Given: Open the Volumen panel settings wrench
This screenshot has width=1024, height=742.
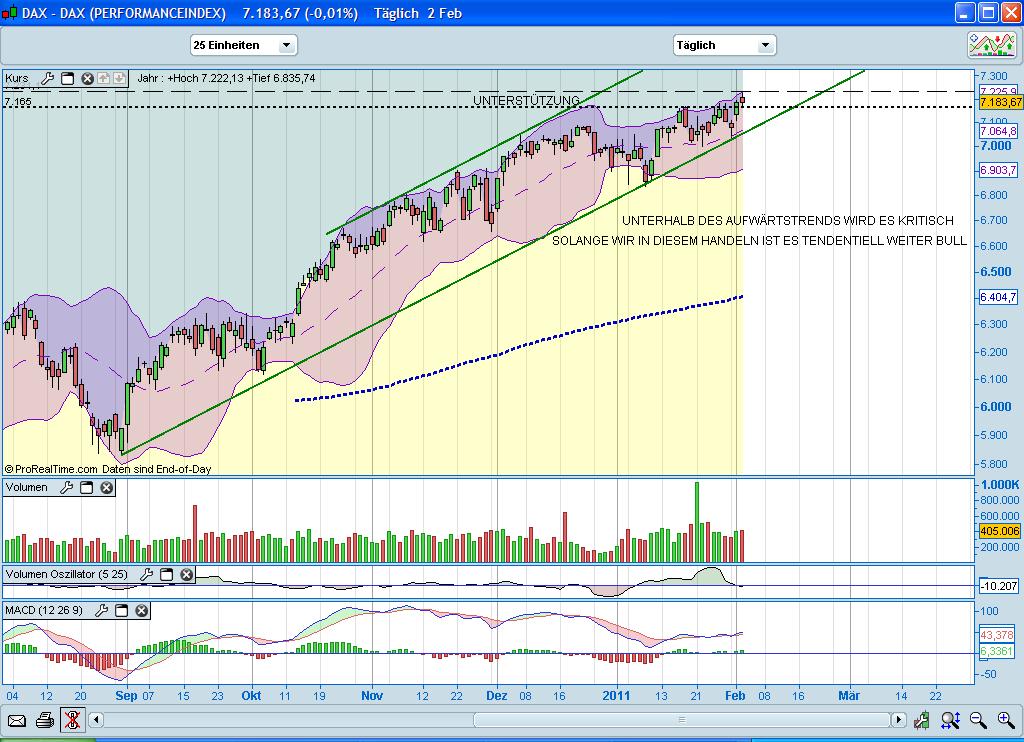Looking at the screenshot, I should (x=66, y=487).
